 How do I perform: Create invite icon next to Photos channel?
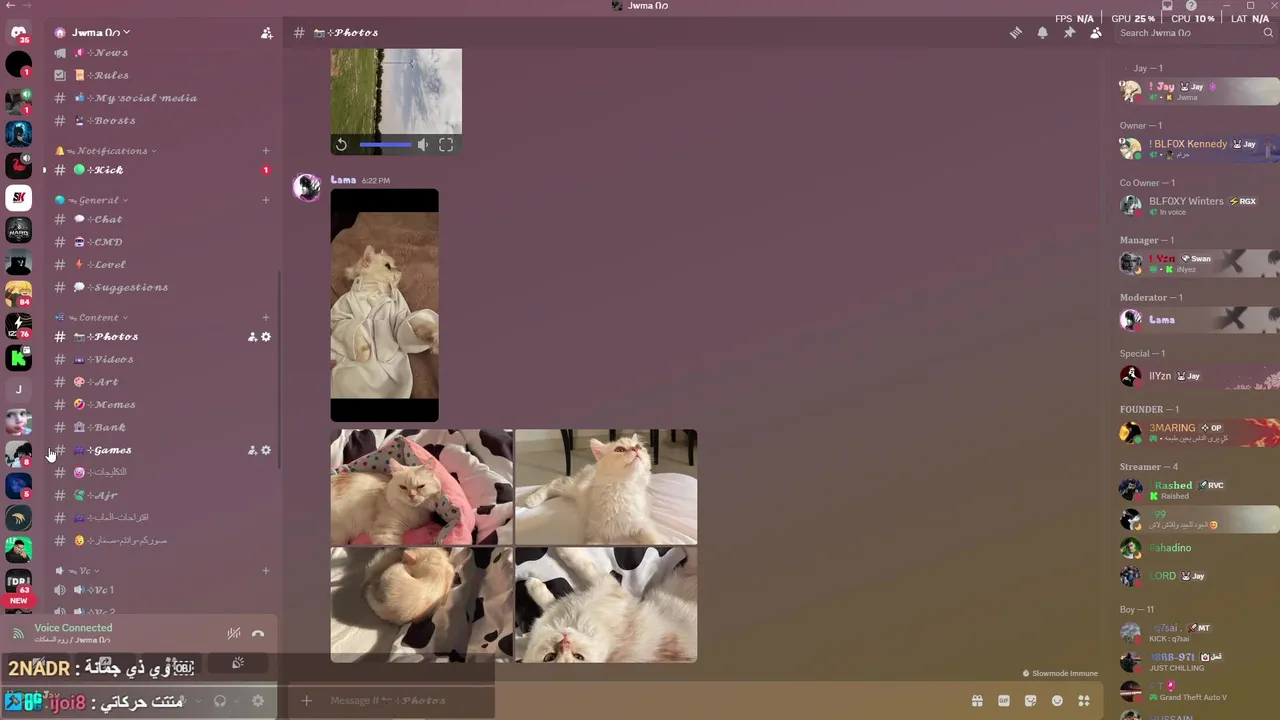(252, 337)
